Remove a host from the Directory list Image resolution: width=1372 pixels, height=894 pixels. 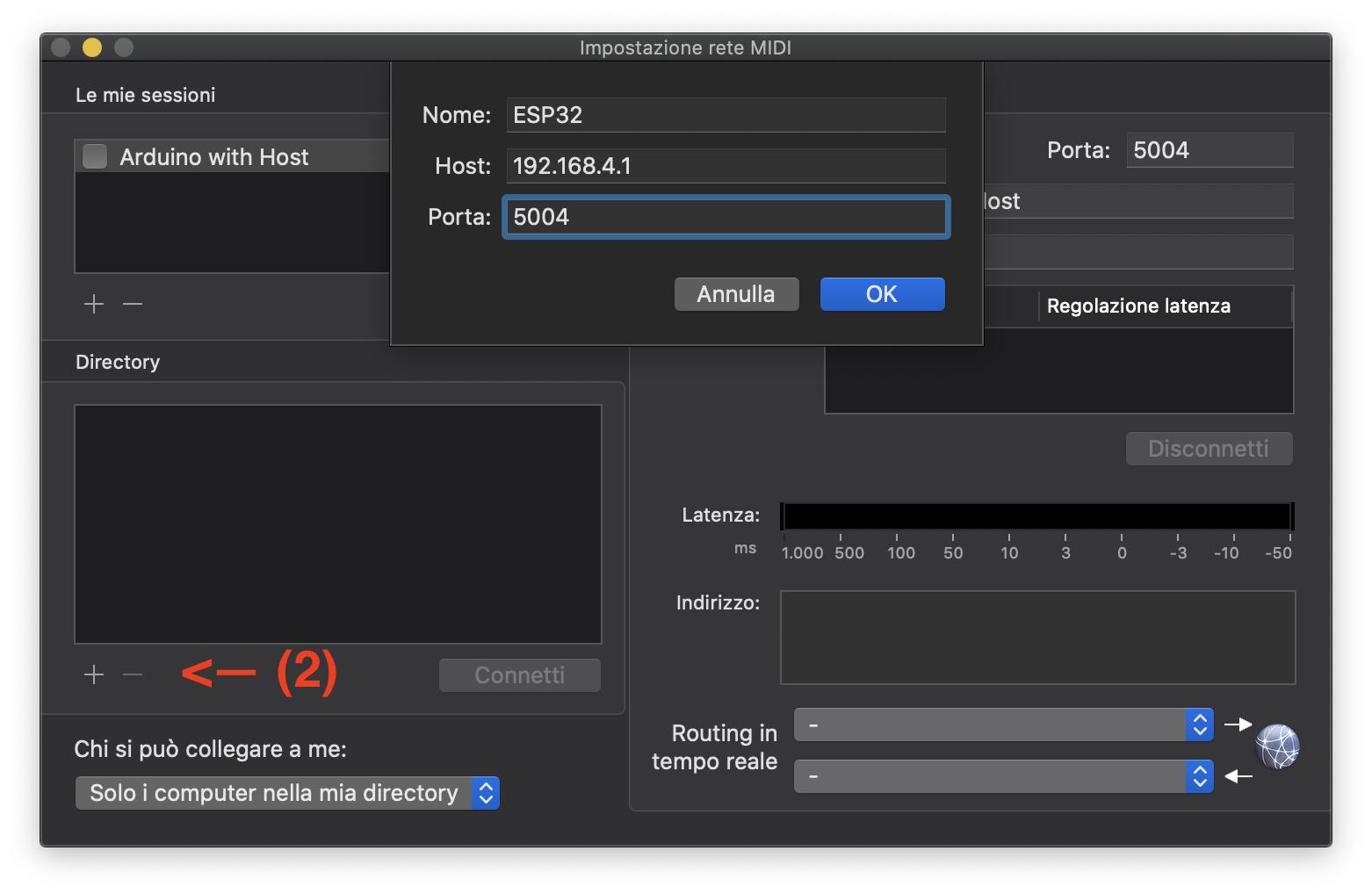tap(132, 674)
